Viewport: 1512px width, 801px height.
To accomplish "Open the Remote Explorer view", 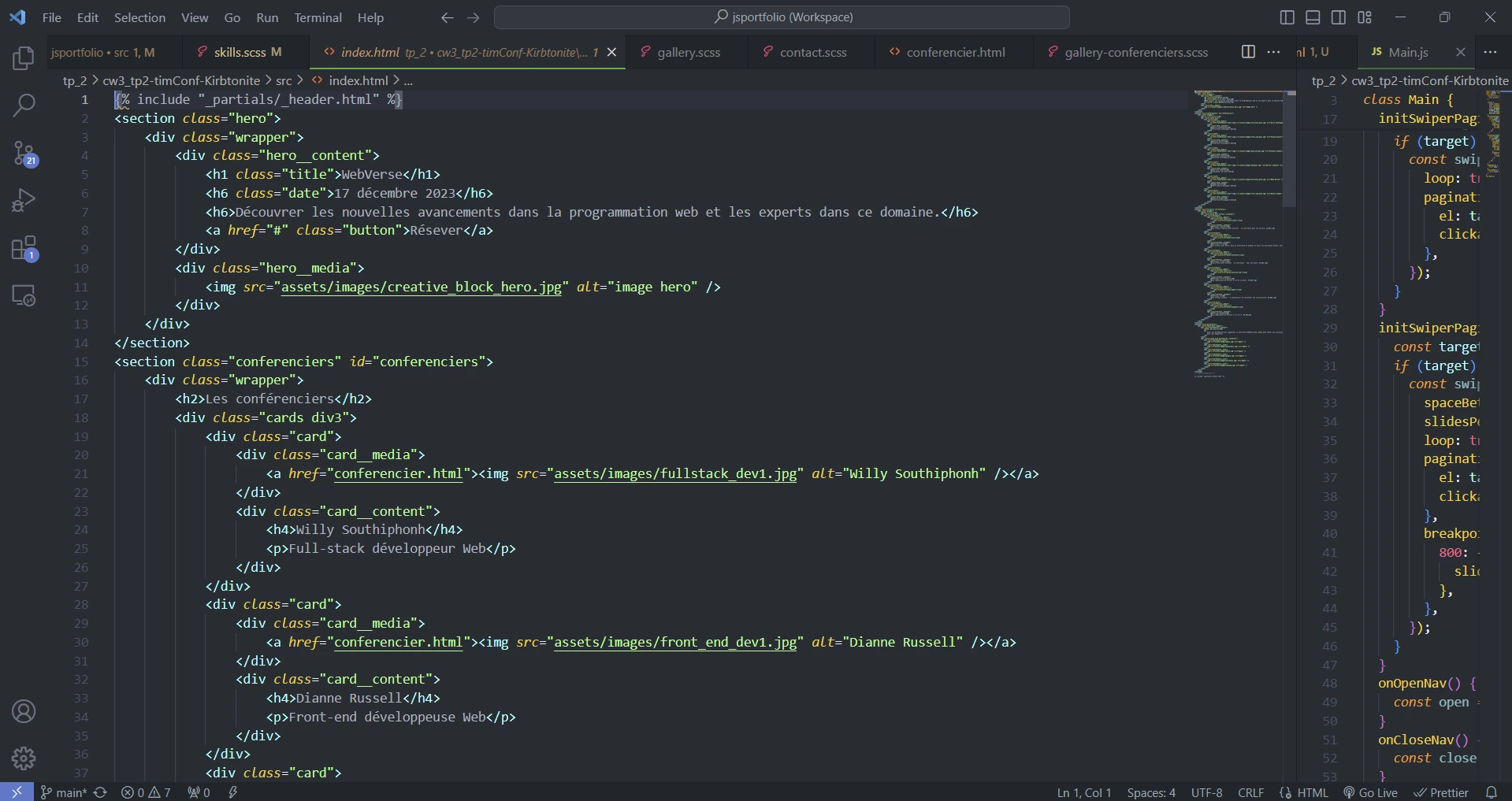I will pos(24,295).
